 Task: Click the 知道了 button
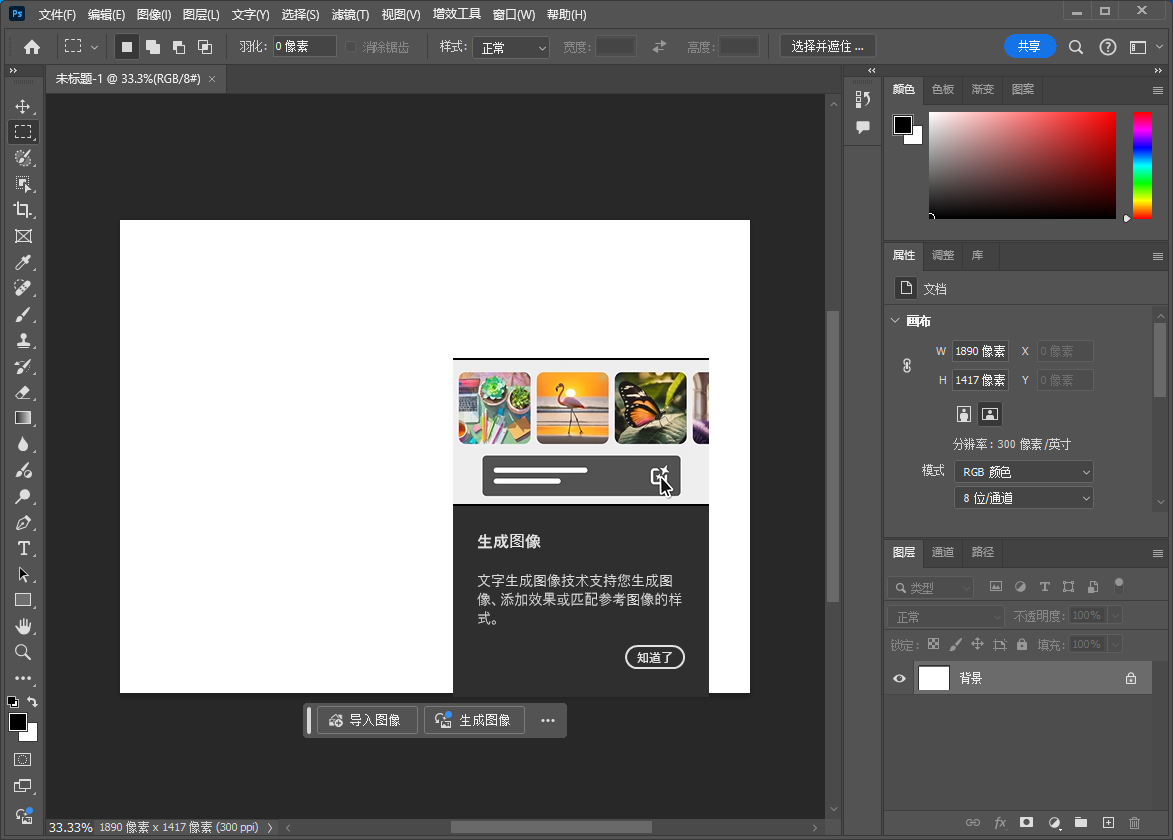coord(655,657)
